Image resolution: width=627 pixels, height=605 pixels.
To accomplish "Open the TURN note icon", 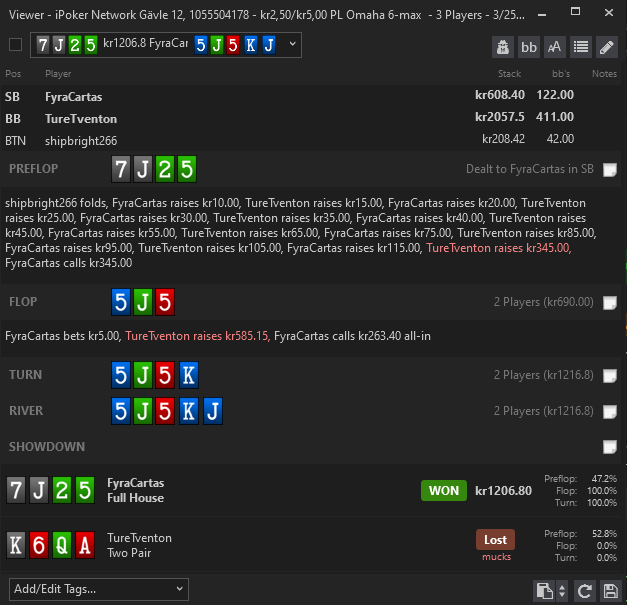I will click(609, 375).
